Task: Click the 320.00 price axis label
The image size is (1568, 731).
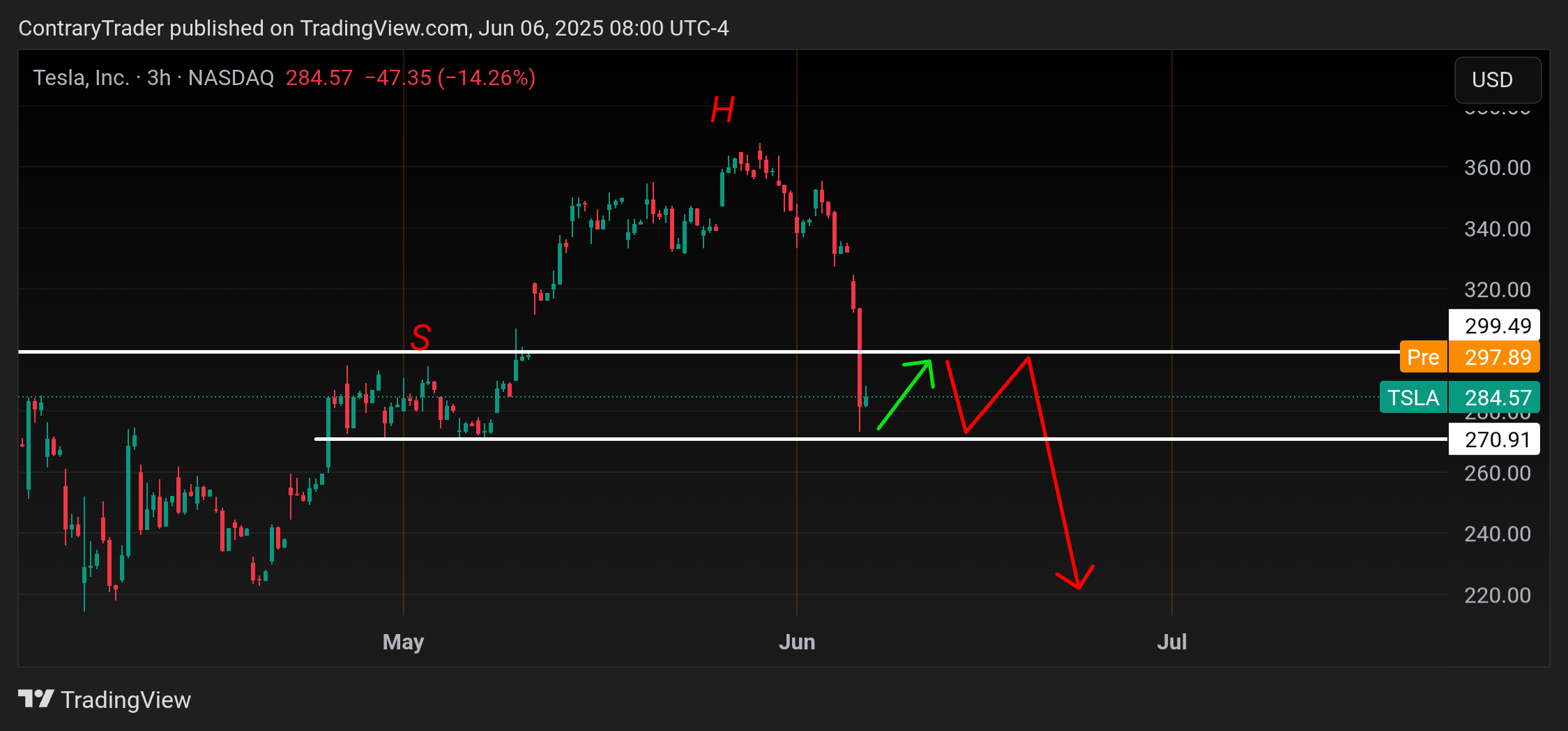Action: pyautogui.click(x=1498, y=289)
